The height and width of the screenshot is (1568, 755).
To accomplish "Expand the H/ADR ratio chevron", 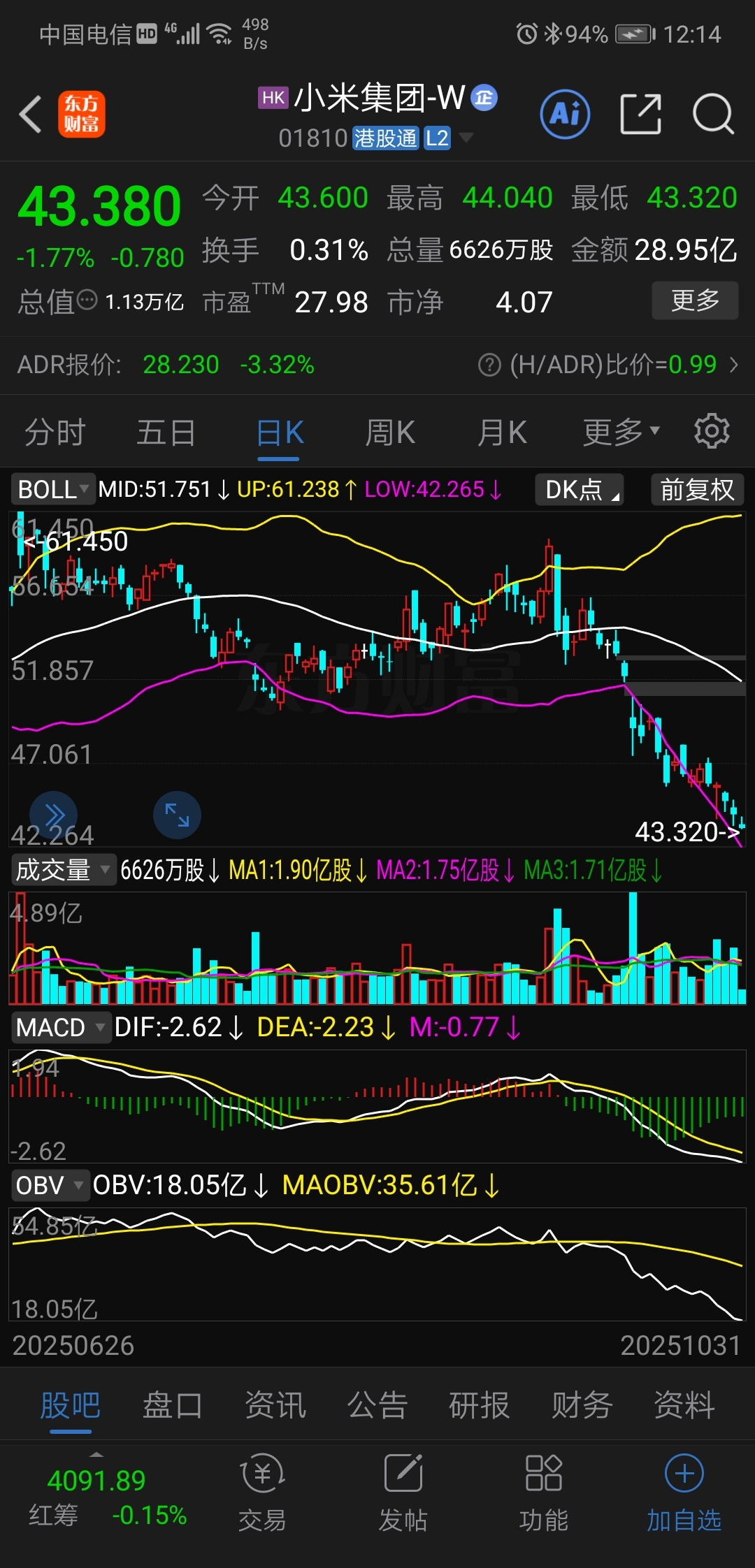I will coord(733,365).
